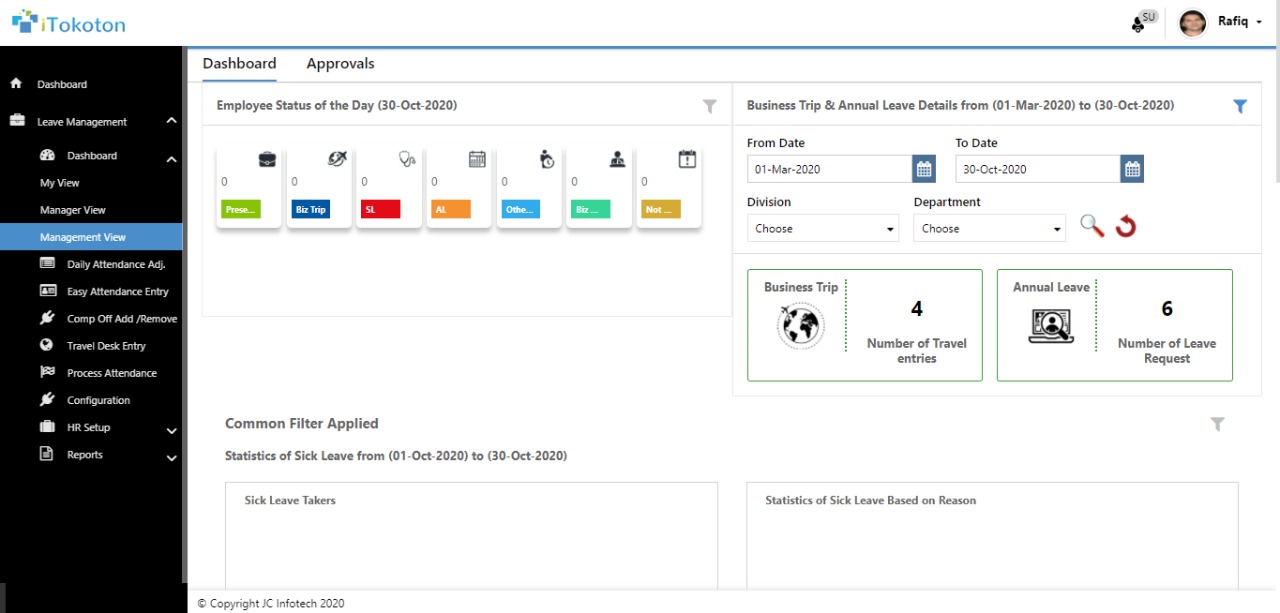The width and height of the screenshot is (1280, 613).
Task: Click the Reports document icon
Action: (x=46, y=453)
